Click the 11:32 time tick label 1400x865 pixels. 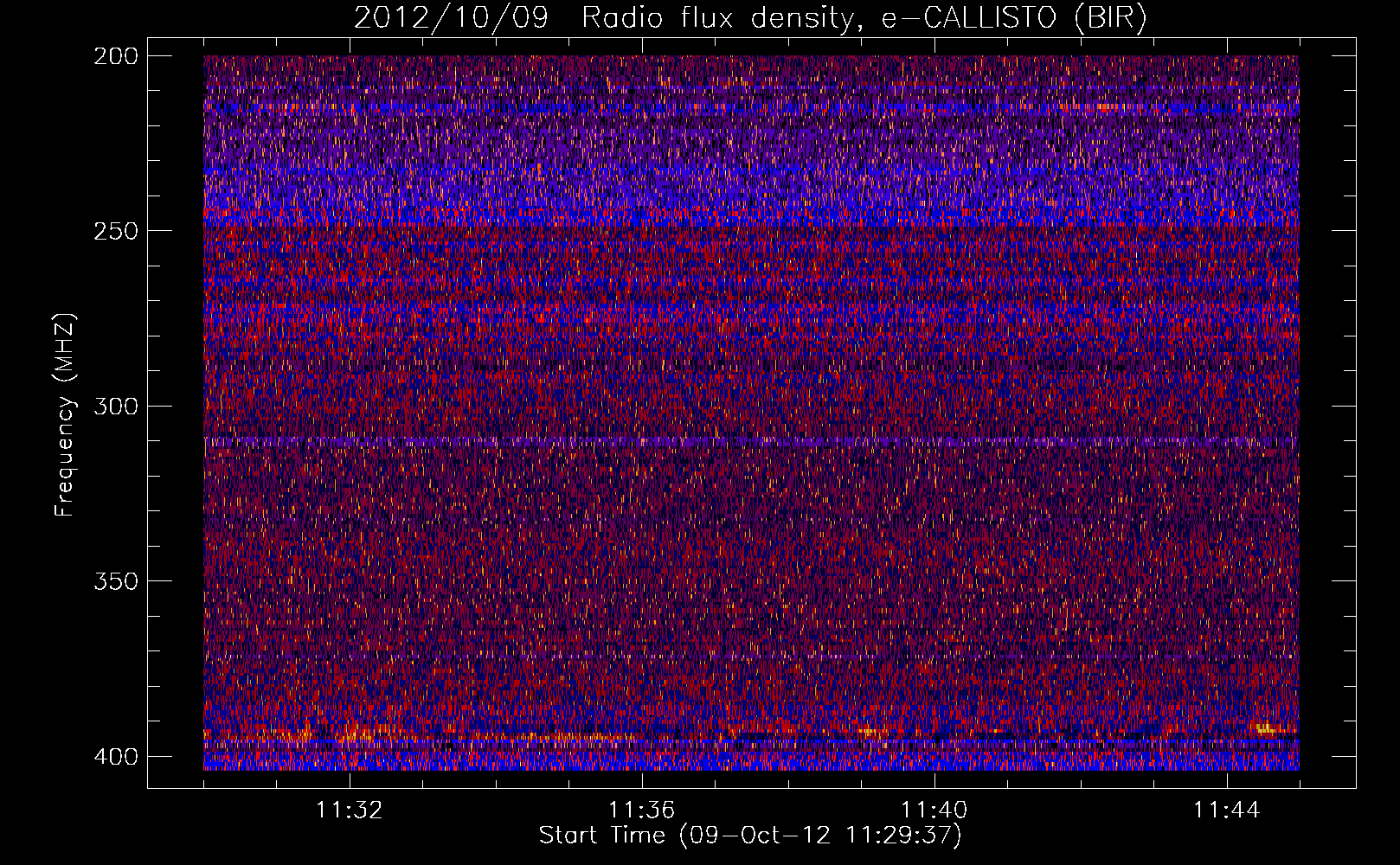click(x=350, y=811)
